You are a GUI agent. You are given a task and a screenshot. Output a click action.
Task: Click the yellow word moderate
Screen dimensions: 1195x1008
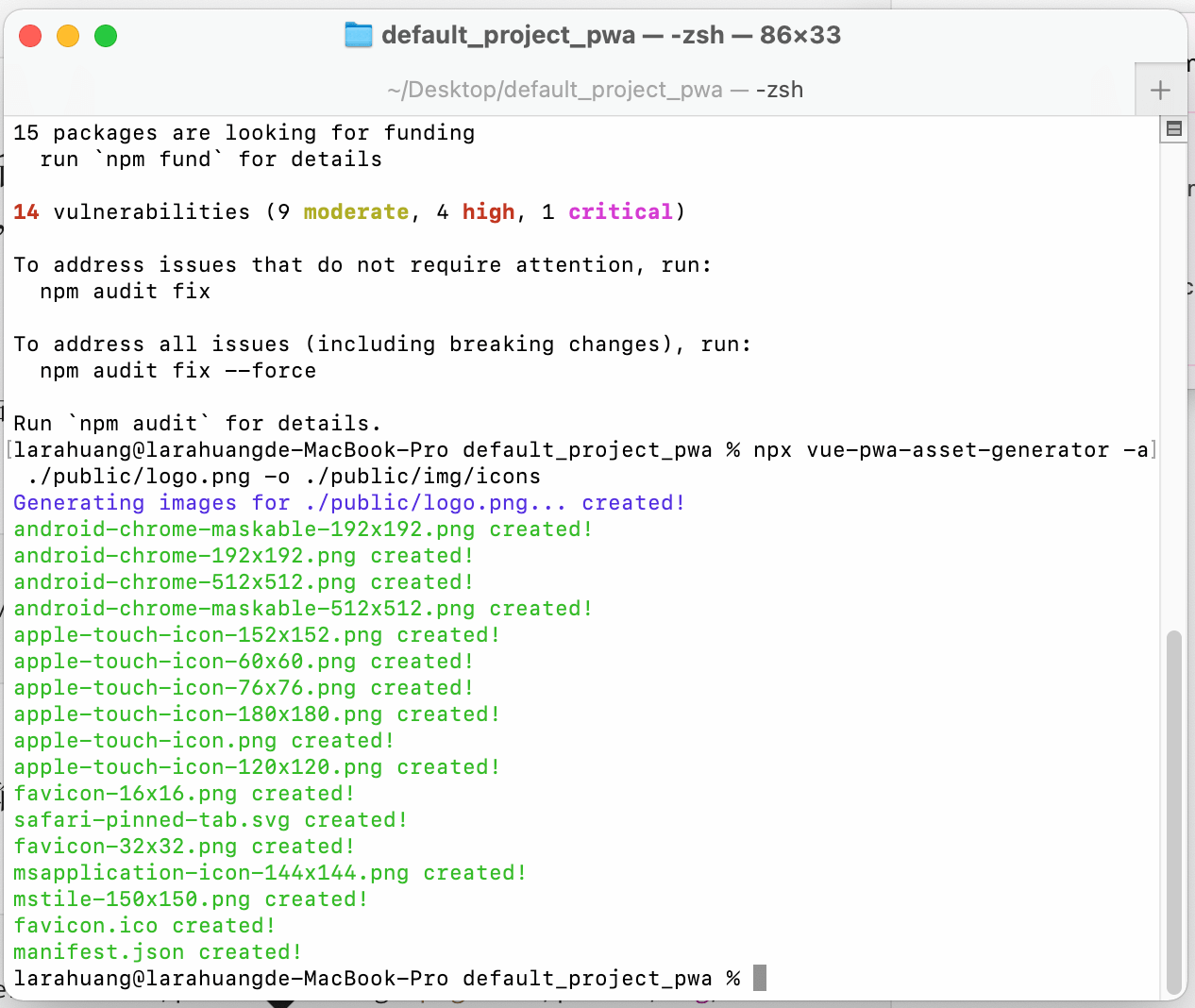point(356,212)
